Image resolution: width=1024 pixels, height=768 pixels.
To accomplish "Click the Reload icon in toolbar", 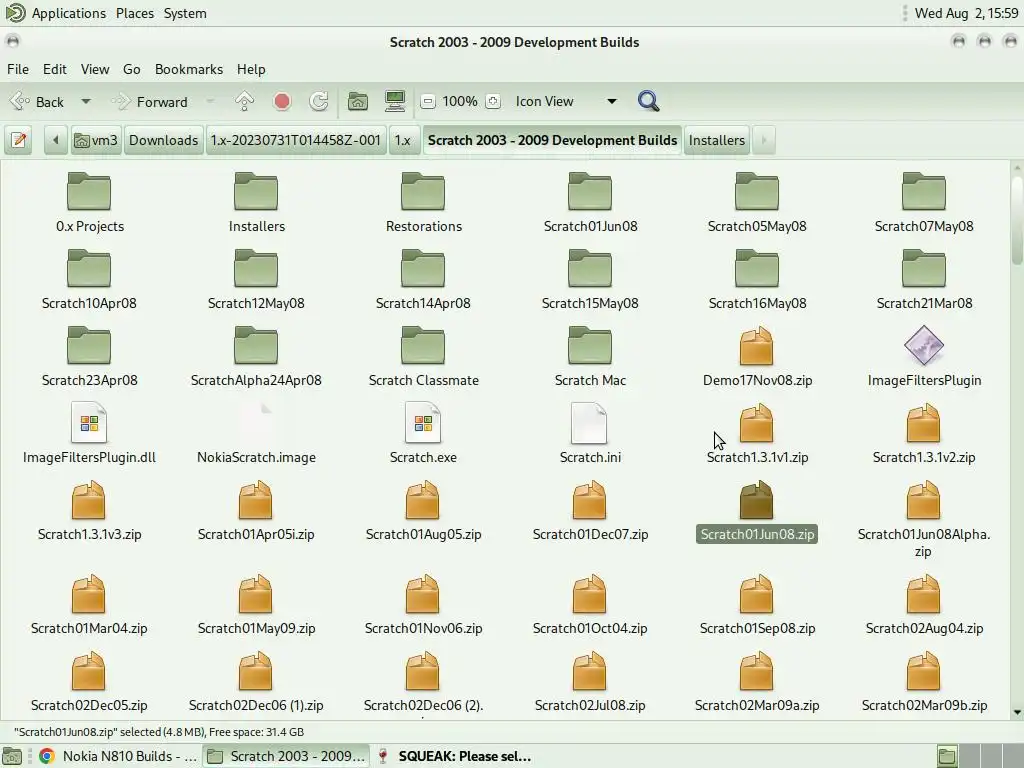I will point(319,101).
